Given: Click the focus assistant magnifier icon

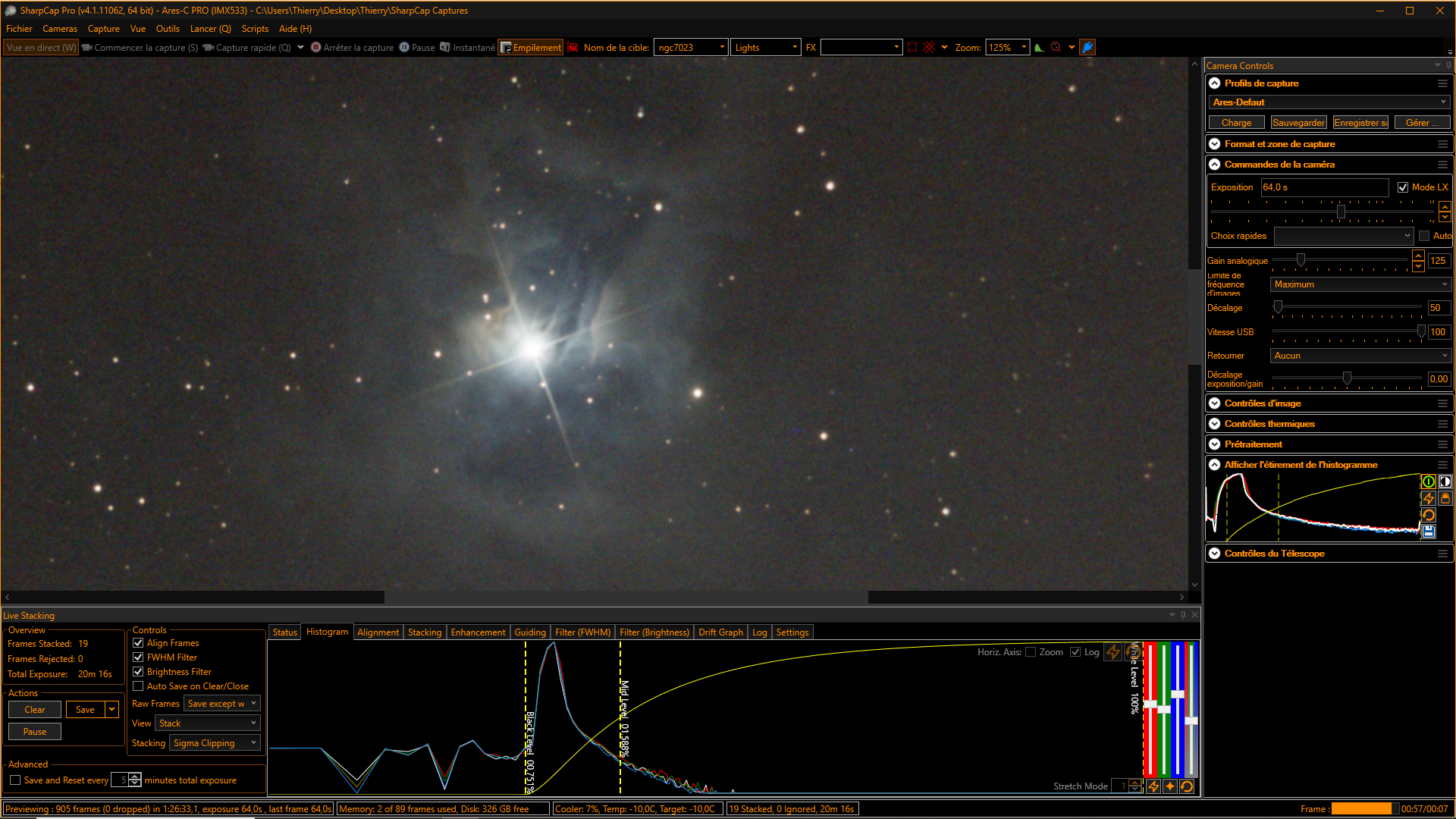Looking at the screenshot, I should pyautogui.click(x=1056, y=47).
